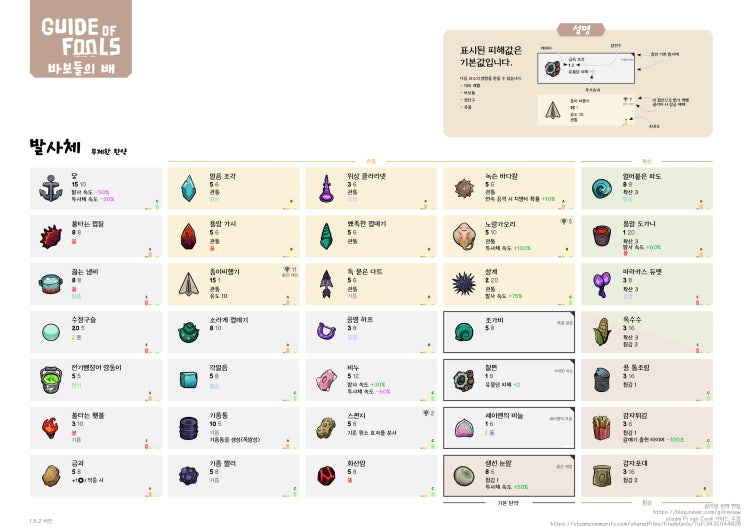The width and height of the screenshot is (743, 527).
Task: Select the scrap metal gear icon
Action: coord(464,381)
